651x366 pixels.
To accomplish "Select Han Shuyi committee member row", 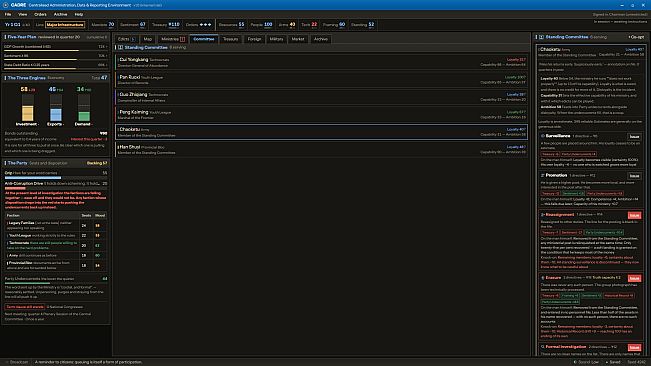I will click(x=321, y=149).
